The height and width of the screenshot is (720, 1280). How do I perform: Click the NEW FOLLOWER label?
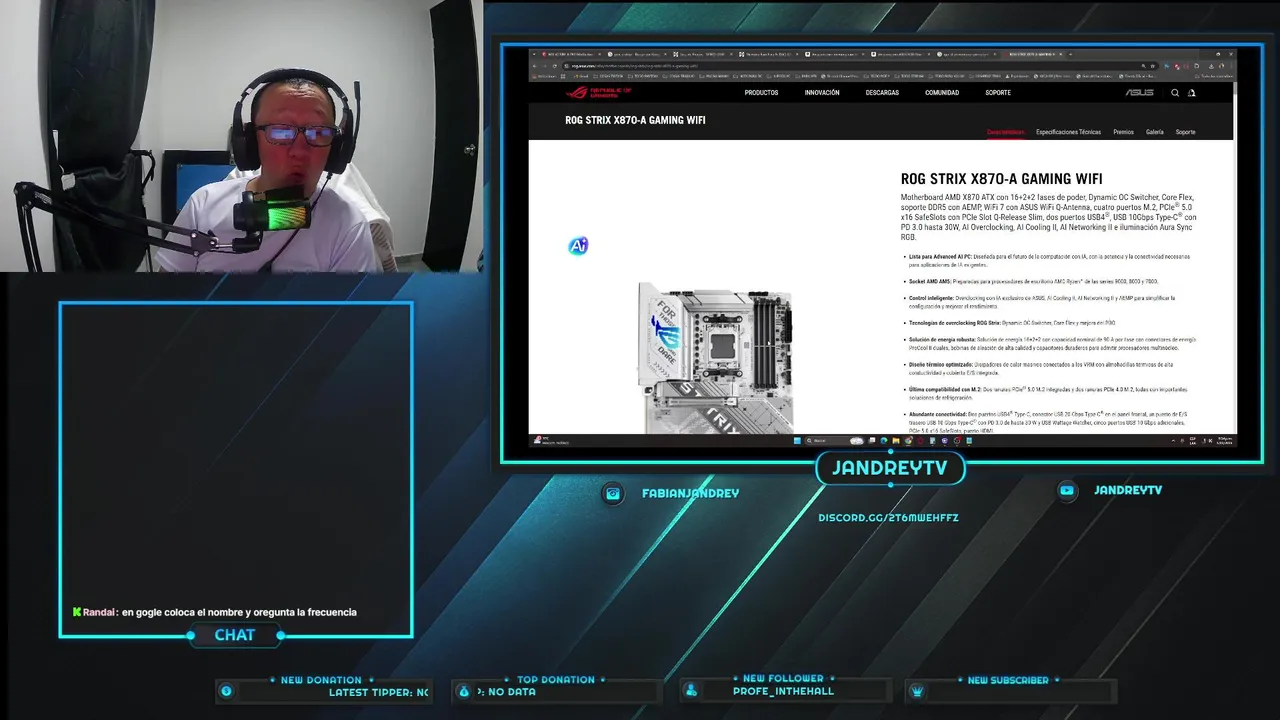pos(783,679)
